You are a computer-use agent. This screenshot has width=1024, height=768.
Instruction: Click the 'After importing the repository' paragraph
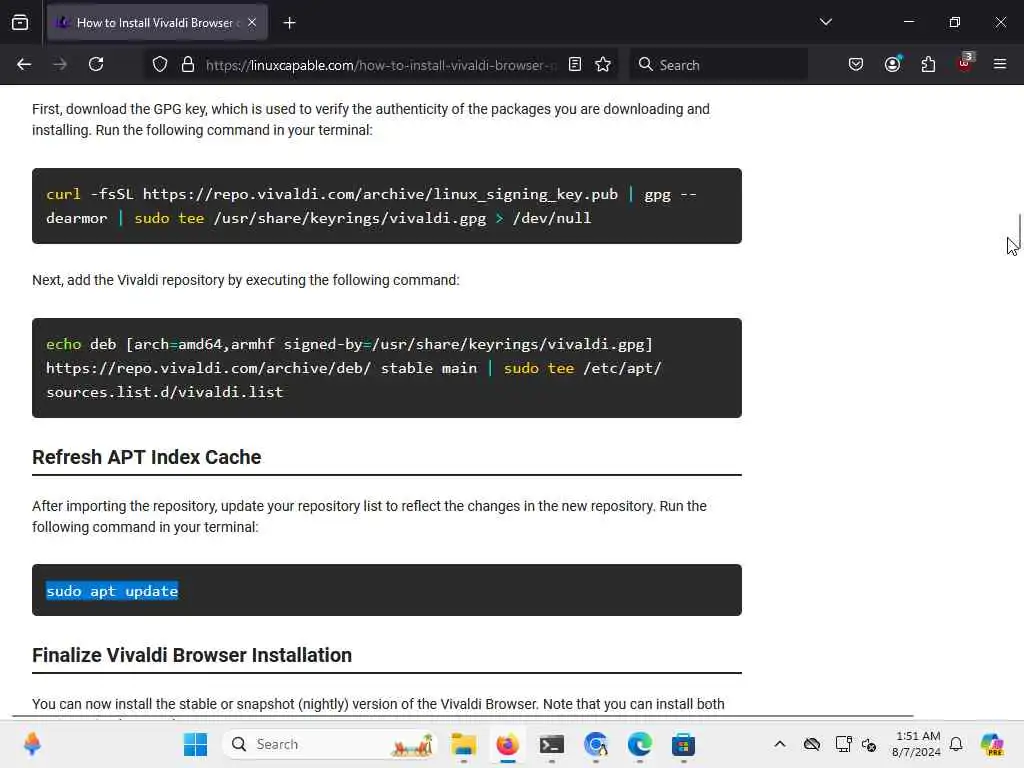(370, 517)
